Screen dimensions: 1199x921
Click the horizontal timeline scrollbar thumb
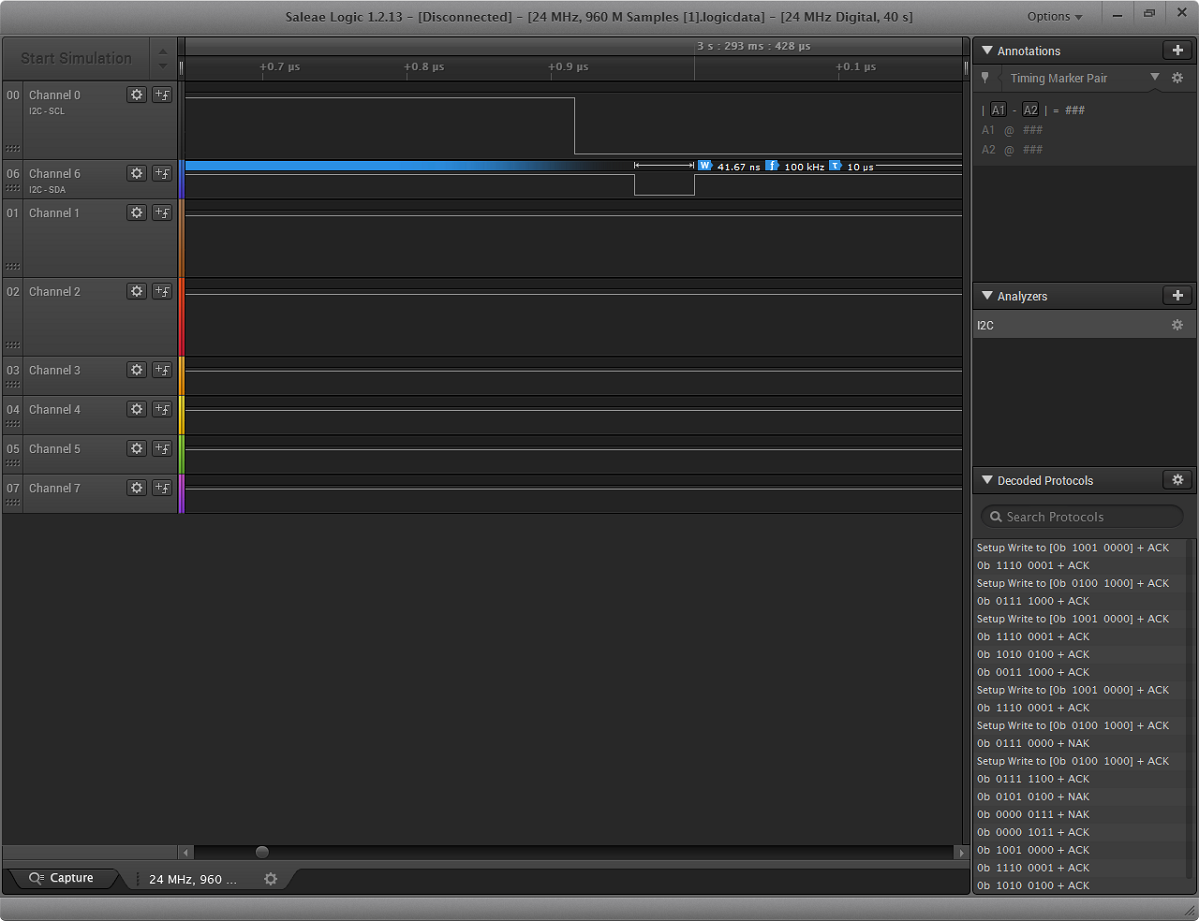click(x=262, y=852)
